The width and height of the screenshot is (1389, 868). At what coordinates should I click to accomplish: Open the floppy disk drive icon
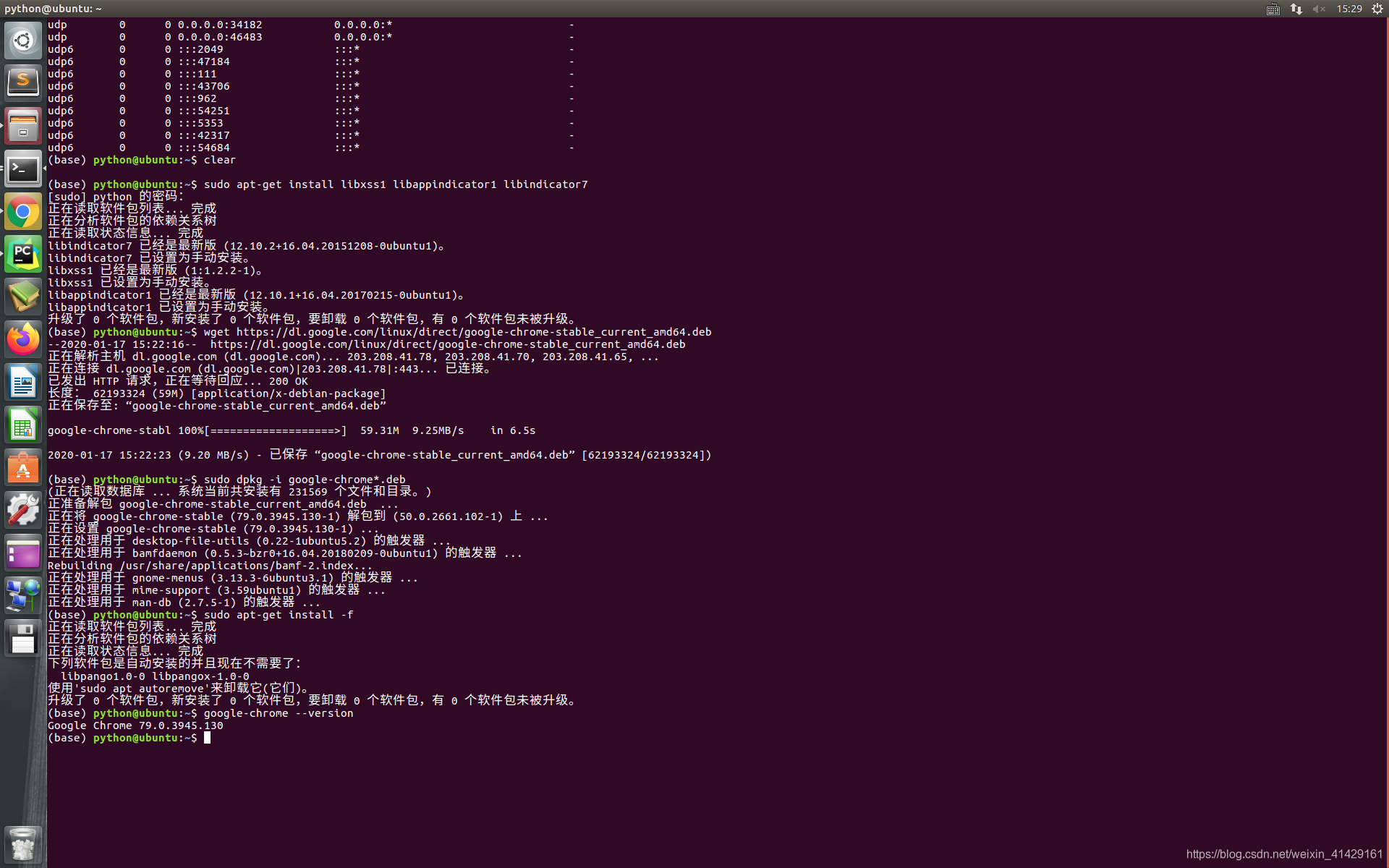pos(23,639)
